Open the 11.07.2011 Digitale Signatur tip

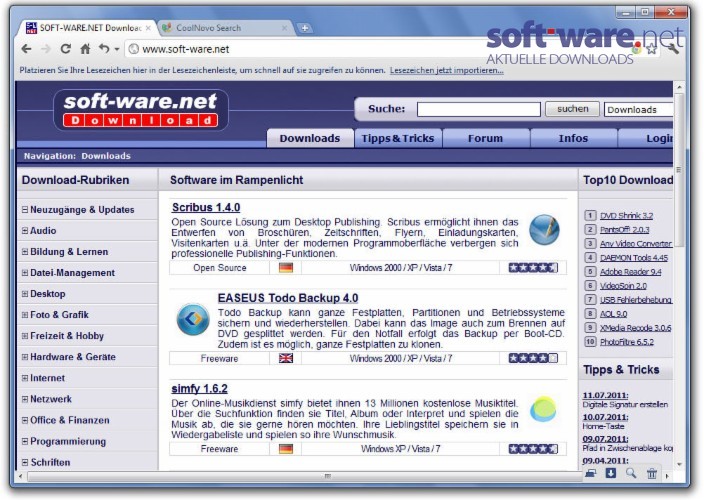[625, 400]
